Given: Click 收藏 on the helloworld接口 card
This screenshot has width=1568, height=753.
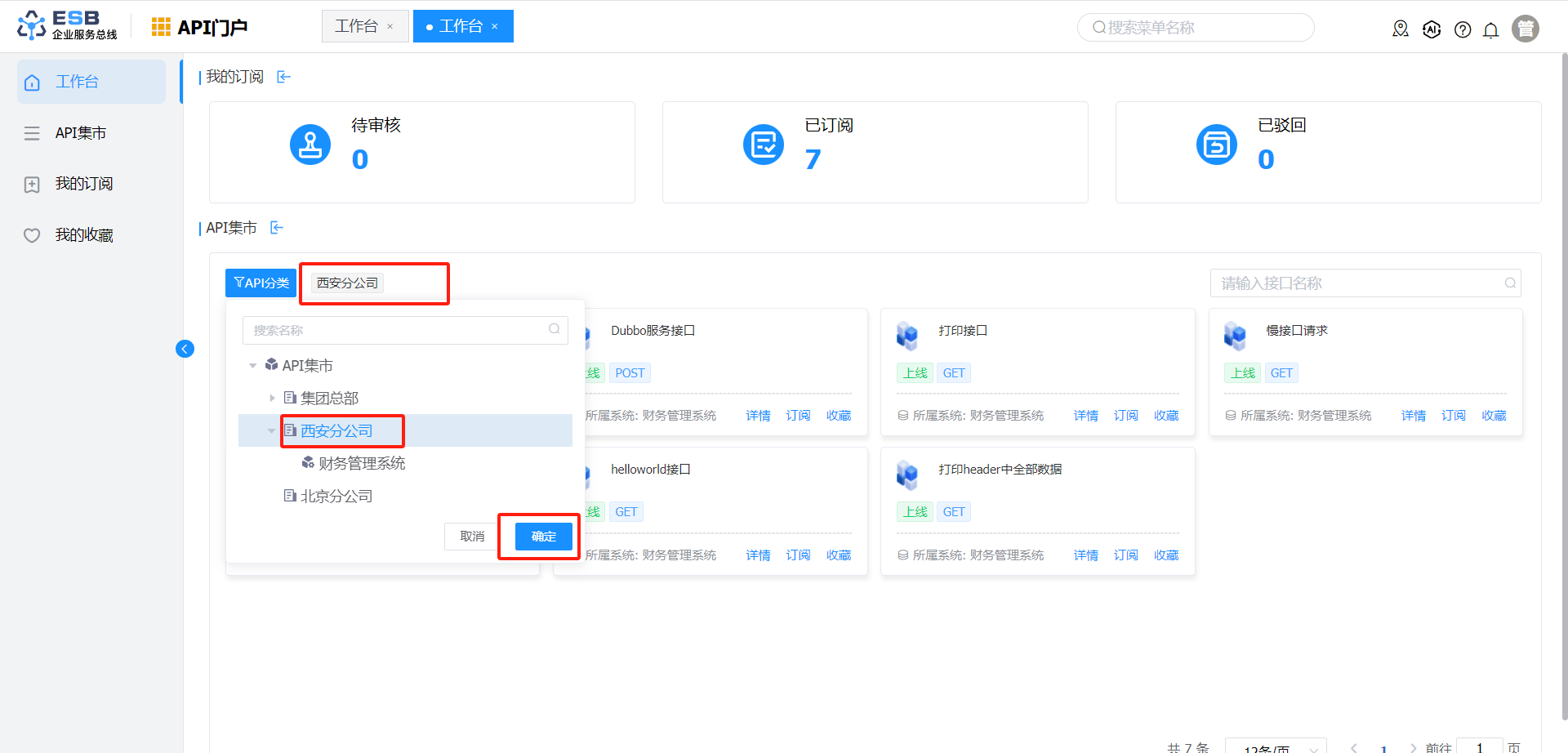Looking at the screenshot, I should (839, 555).
